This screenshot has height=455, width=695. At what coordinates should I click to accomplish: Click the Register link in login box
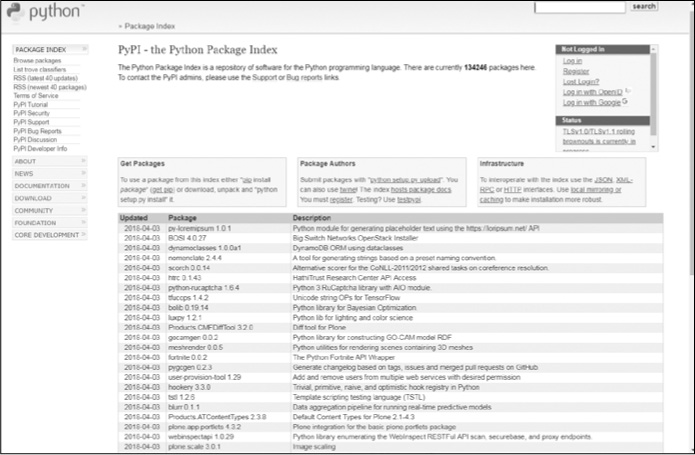[x=576, y=71]
